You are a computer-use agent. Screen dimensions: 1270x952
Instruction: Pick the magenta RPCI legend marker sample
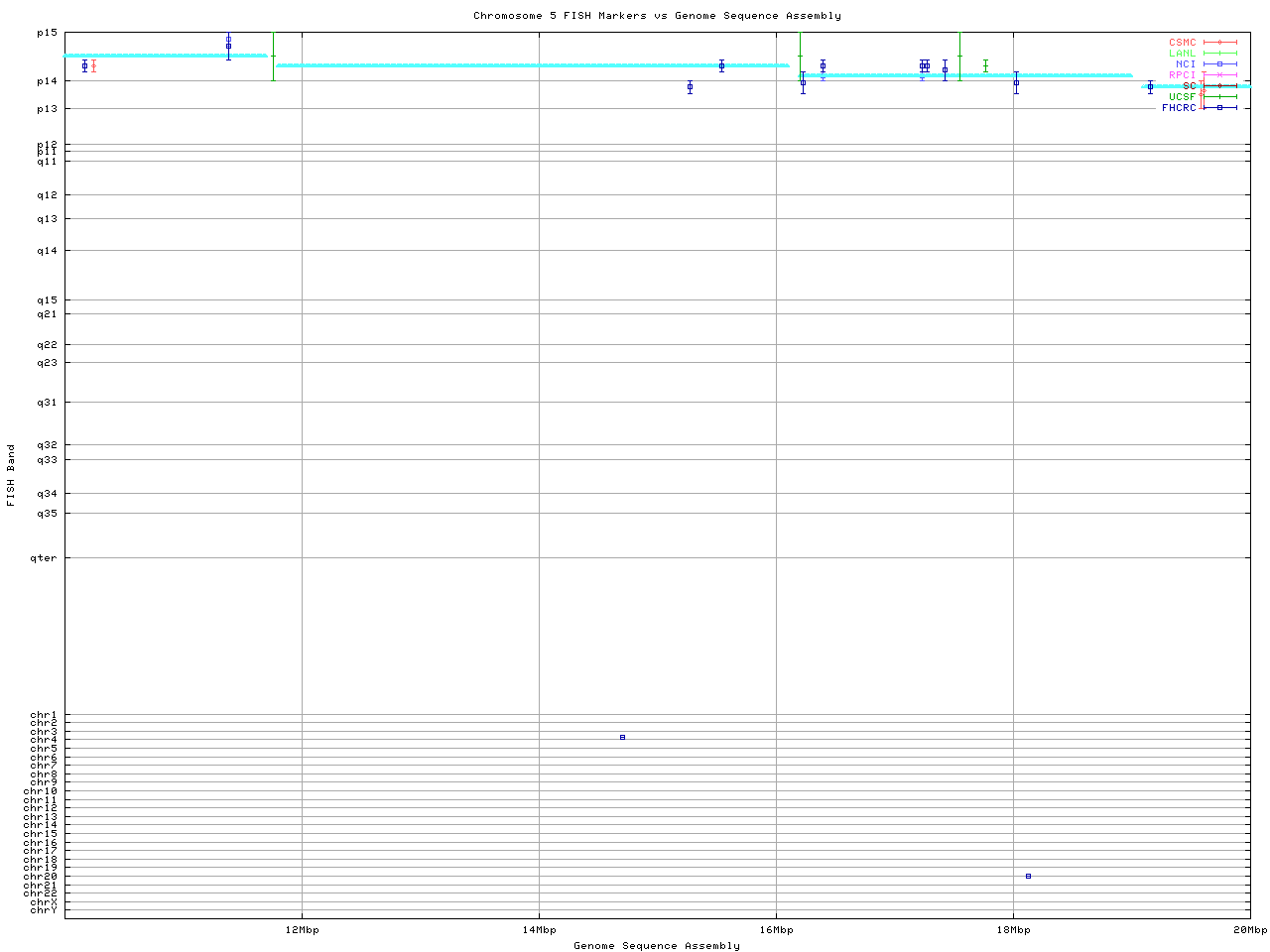coord(1219,75)
